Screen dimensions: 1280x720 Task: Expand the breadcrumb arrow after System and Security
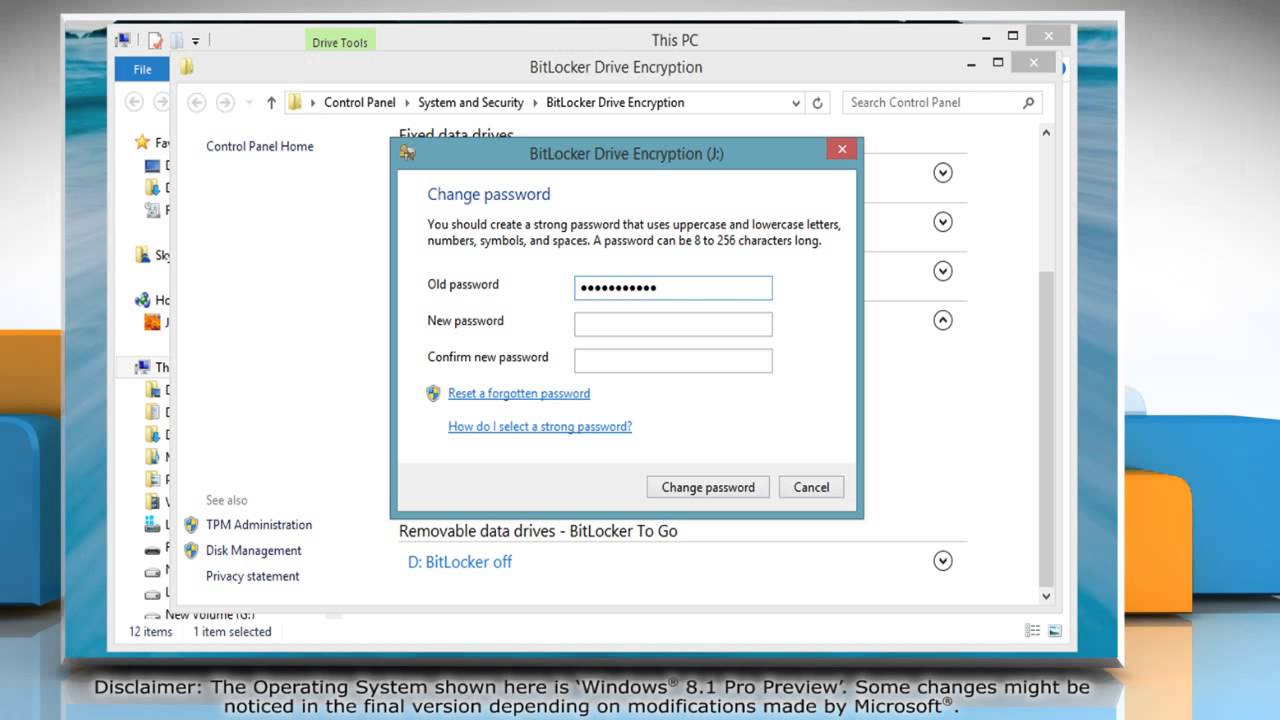tap(535, 102)
